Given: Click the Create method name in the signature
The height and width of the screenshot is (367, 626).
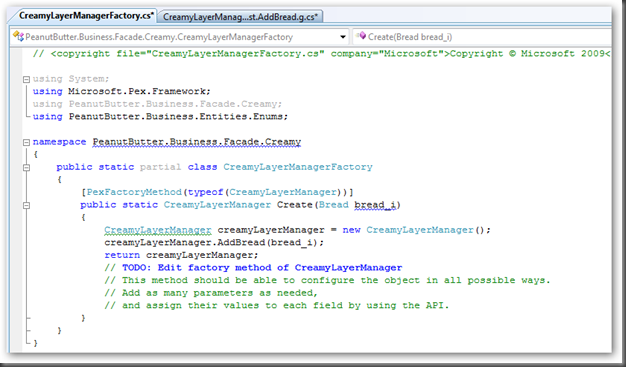Looking at the screenshot, I should point(295,205).
